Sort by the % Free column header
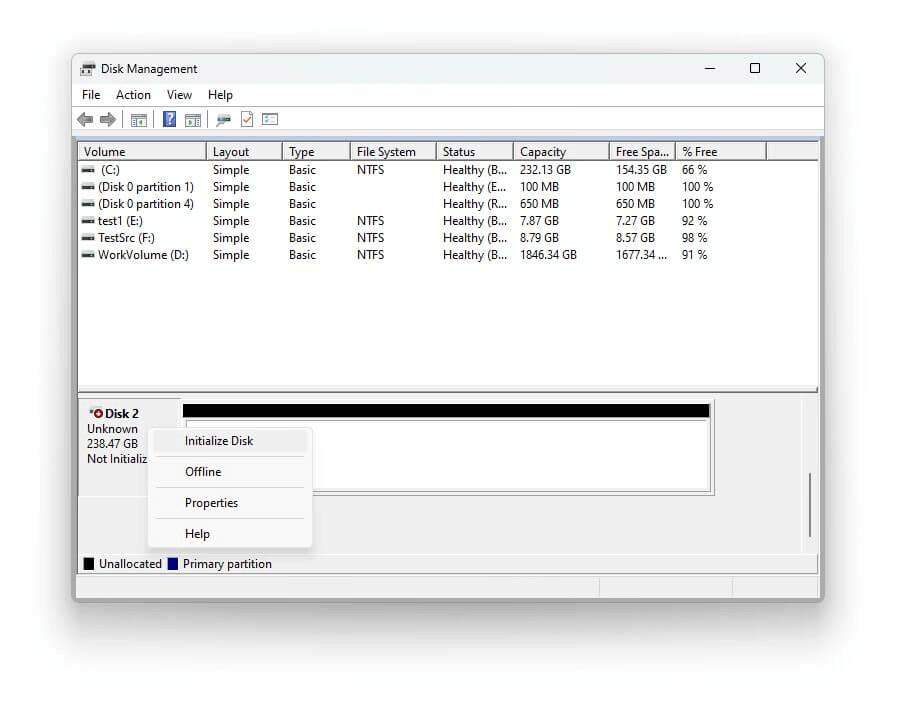Screen dimensions: 922x702 point(721,152)
